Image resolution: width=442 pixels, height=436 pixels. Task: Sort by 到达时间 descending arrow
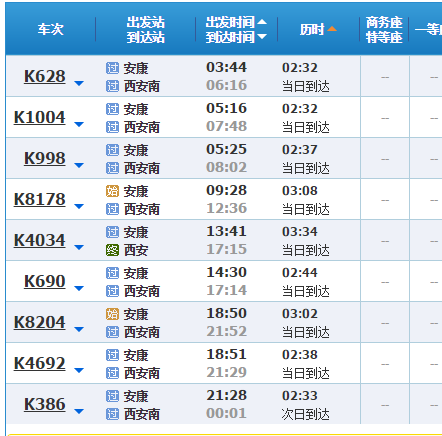(x=262, y=37)
